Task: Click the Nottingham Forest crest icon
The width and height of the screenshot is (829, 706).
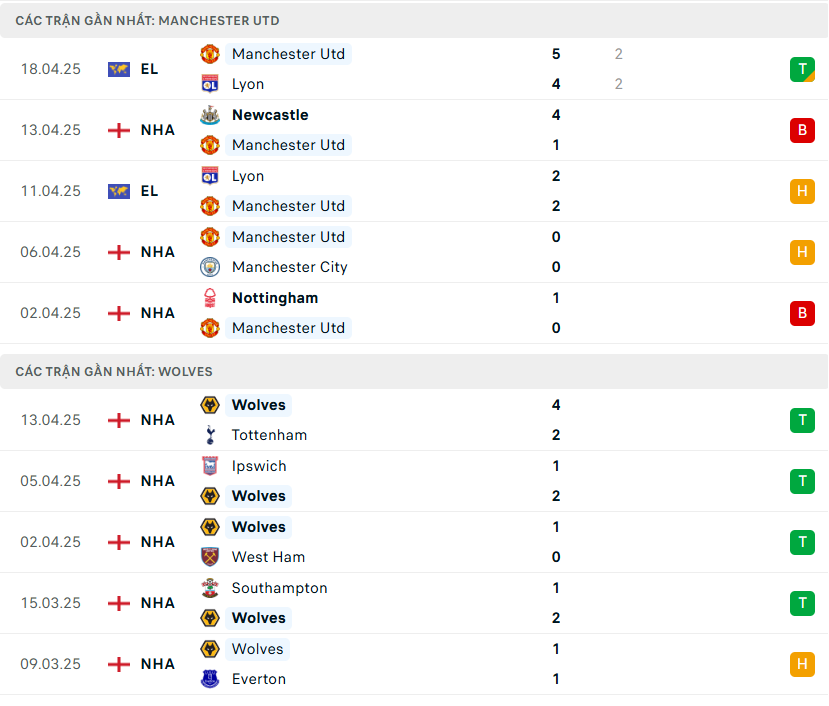Action: 210,298
